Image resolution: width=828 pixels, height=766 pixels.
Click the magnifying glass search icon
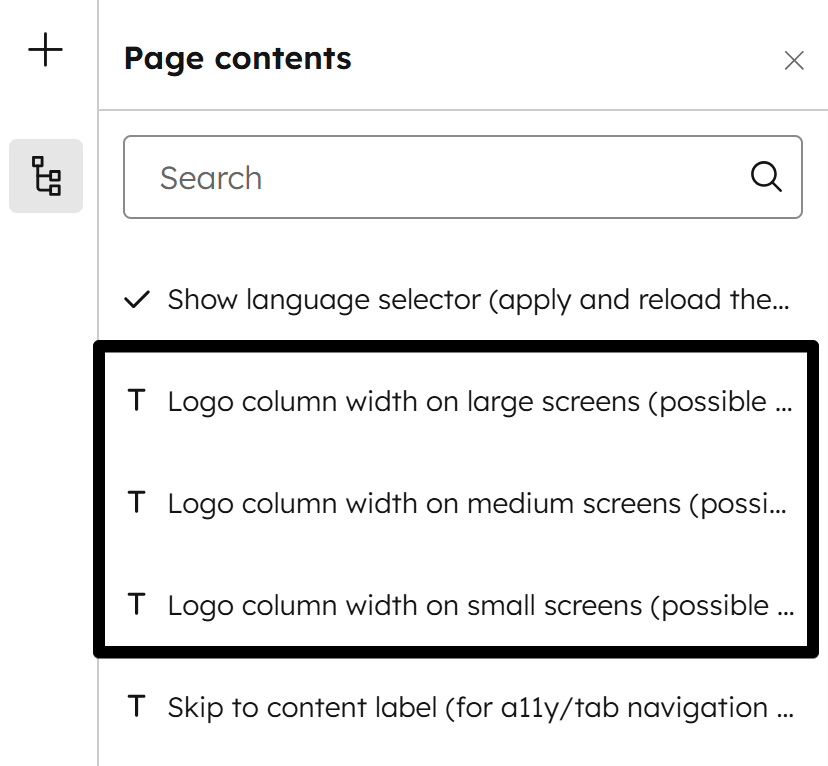(x=766, y=177)
